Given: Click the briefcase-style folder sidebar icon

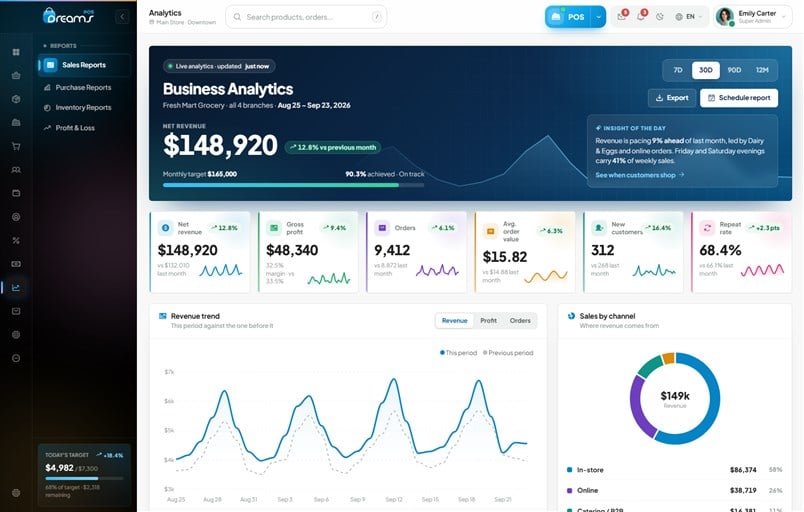Looking at the screenshot, I should tap(16, 122).
